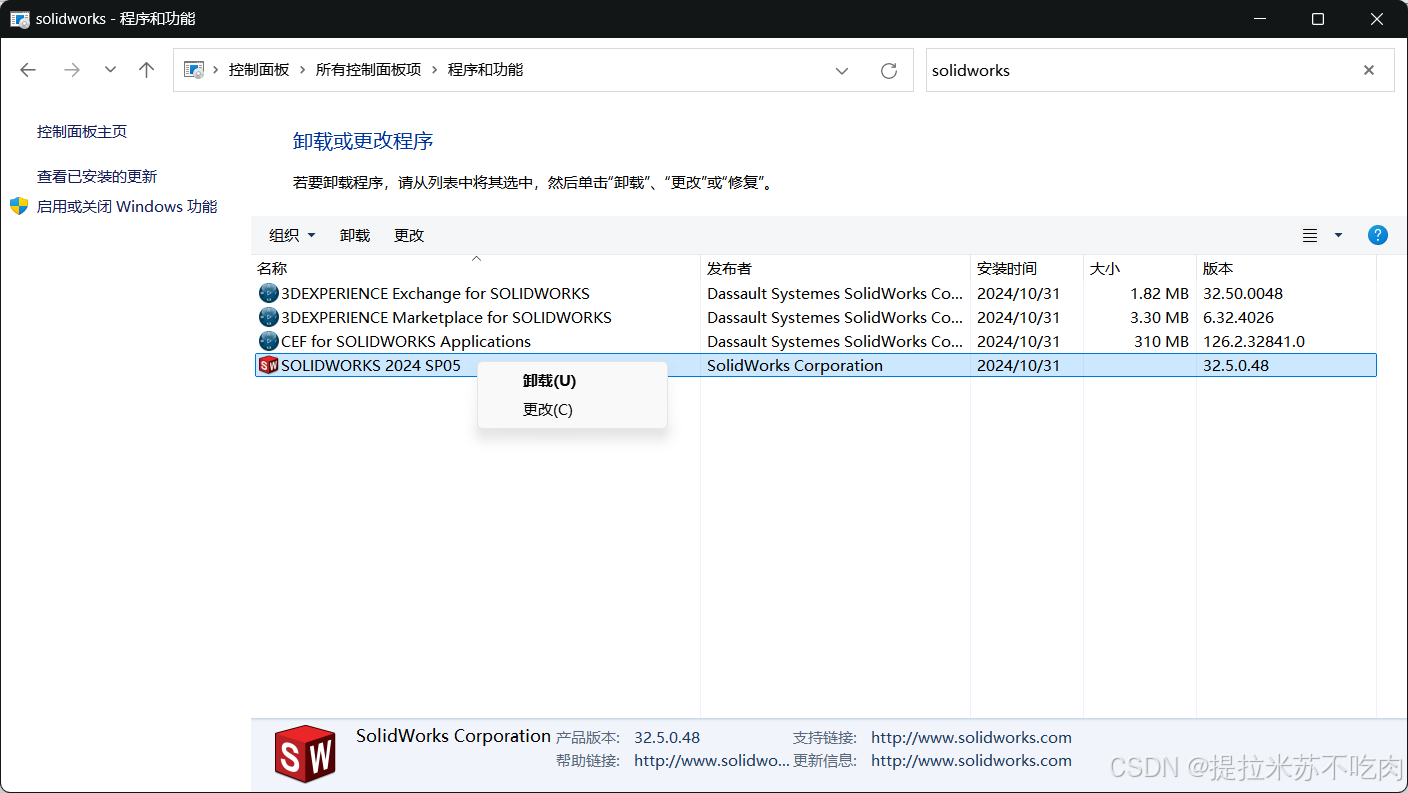This screenshot has width=1408, height=793.
Task: Click the Forward navigation arrow
Action: pyautogui.click(x=71, y=70)
